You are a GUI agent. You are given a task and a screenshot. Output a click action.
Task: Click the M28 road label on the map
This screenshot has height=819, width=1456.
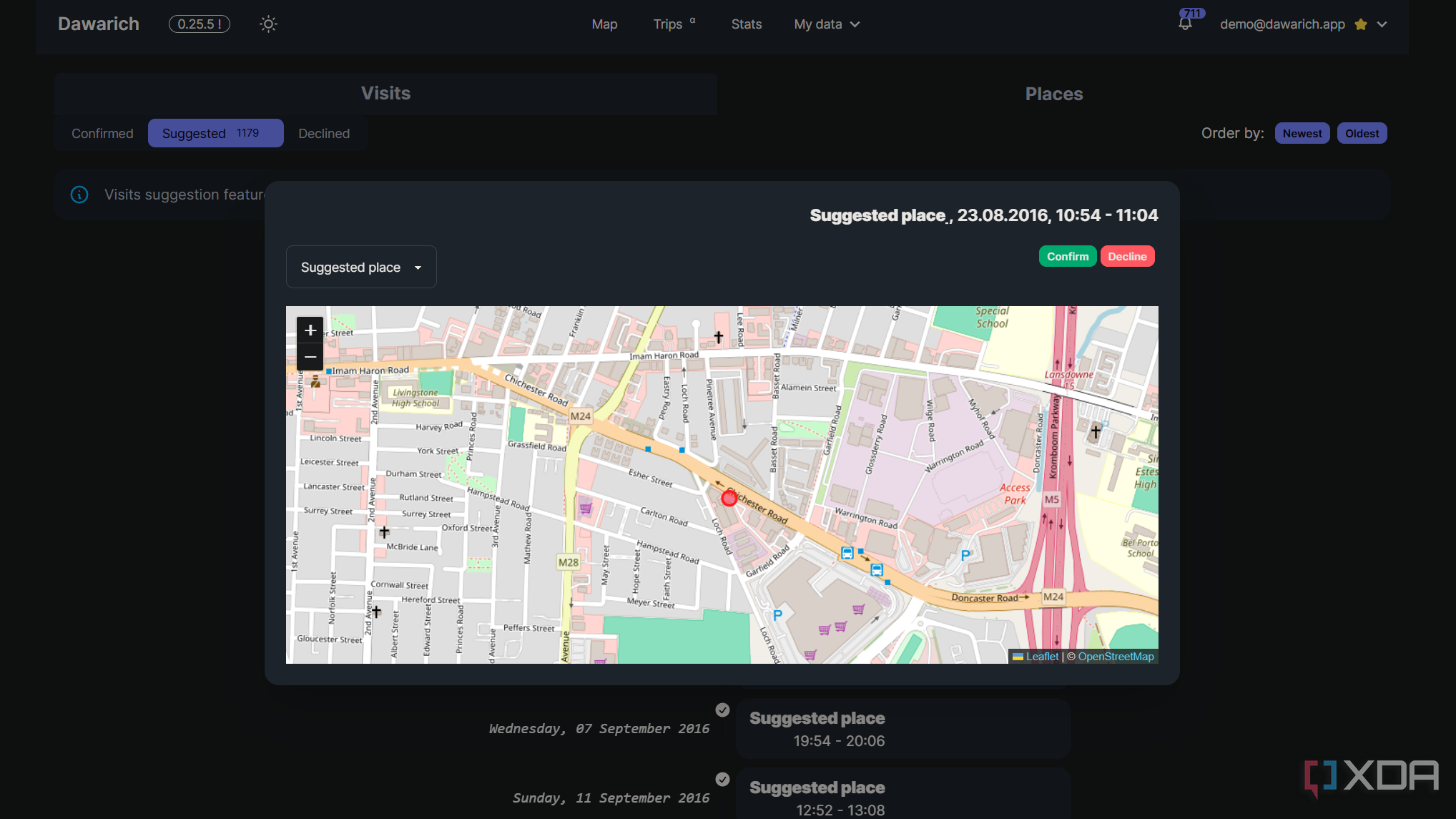[568, 562]
